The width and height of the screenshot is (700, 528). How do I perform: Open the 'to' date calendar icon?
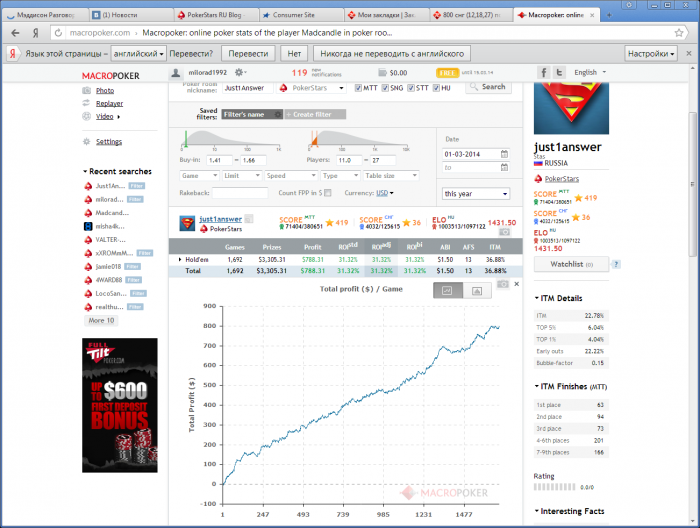coord(504,167)
